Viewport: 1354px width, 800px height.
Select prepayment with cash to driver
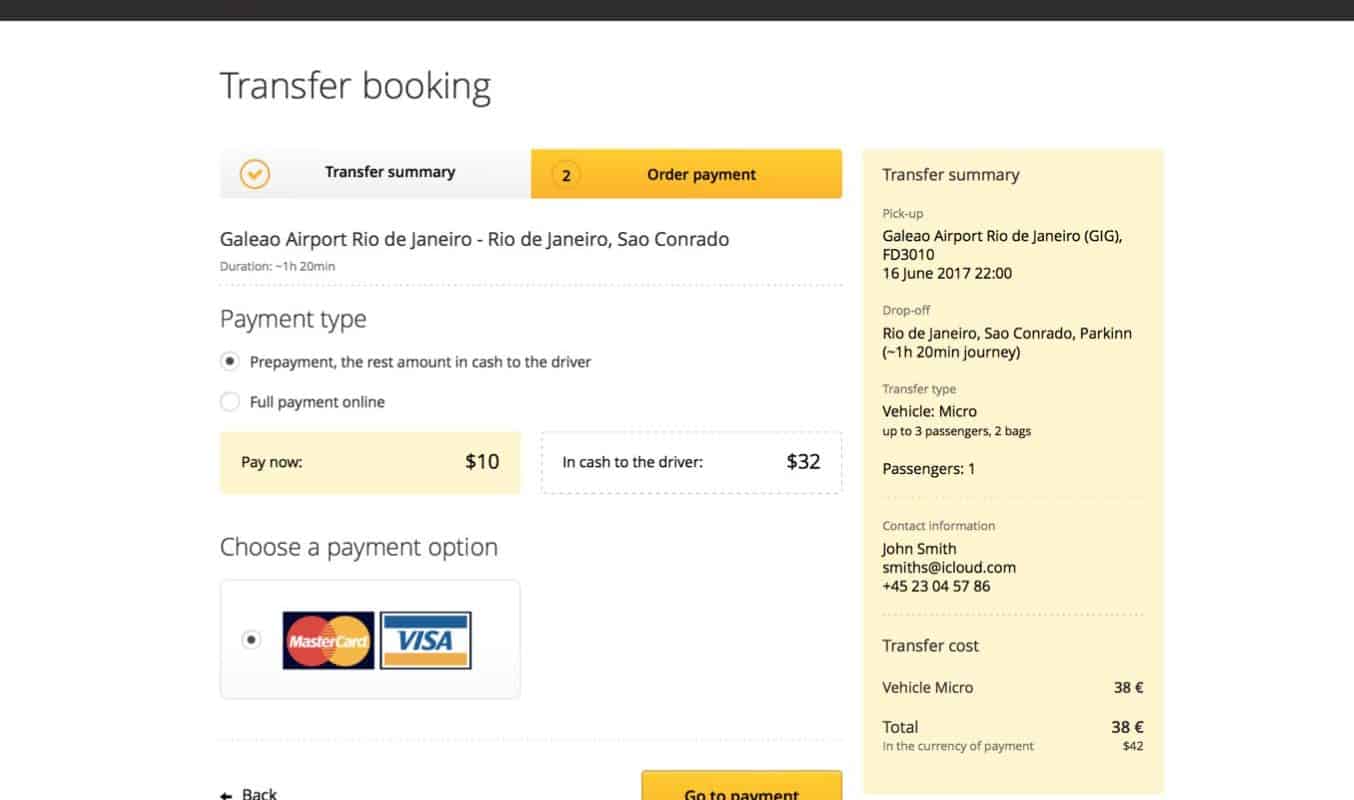click(230, 361)
